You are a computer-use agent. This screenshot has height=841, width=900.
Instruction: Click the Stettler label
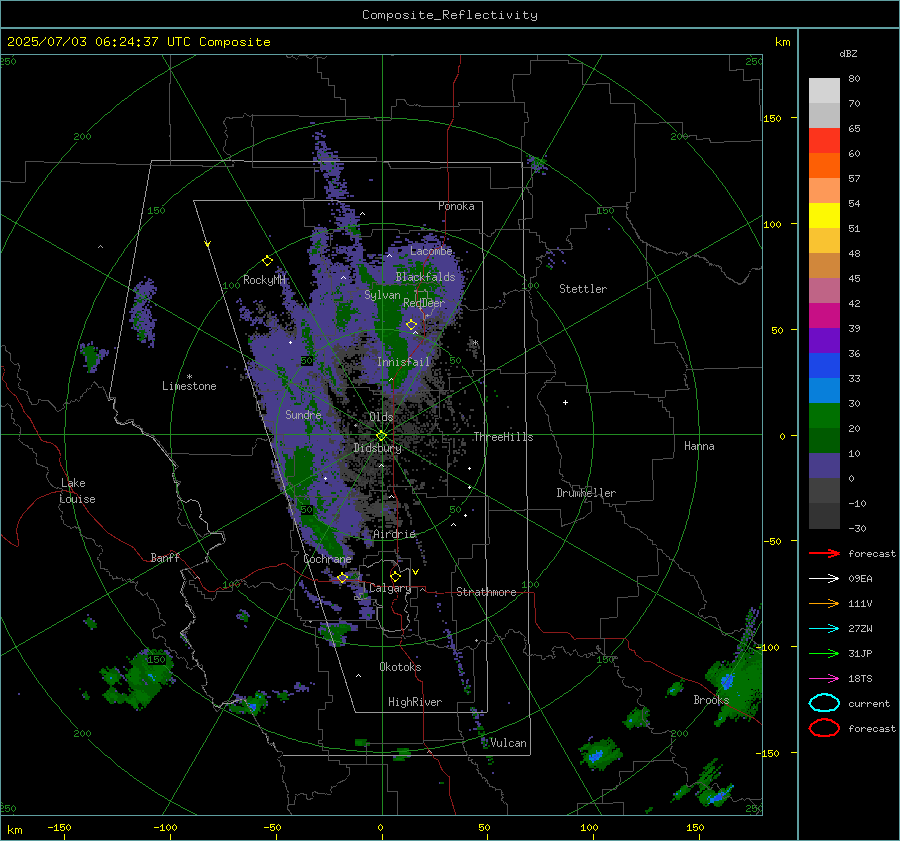tap(583, 289)
